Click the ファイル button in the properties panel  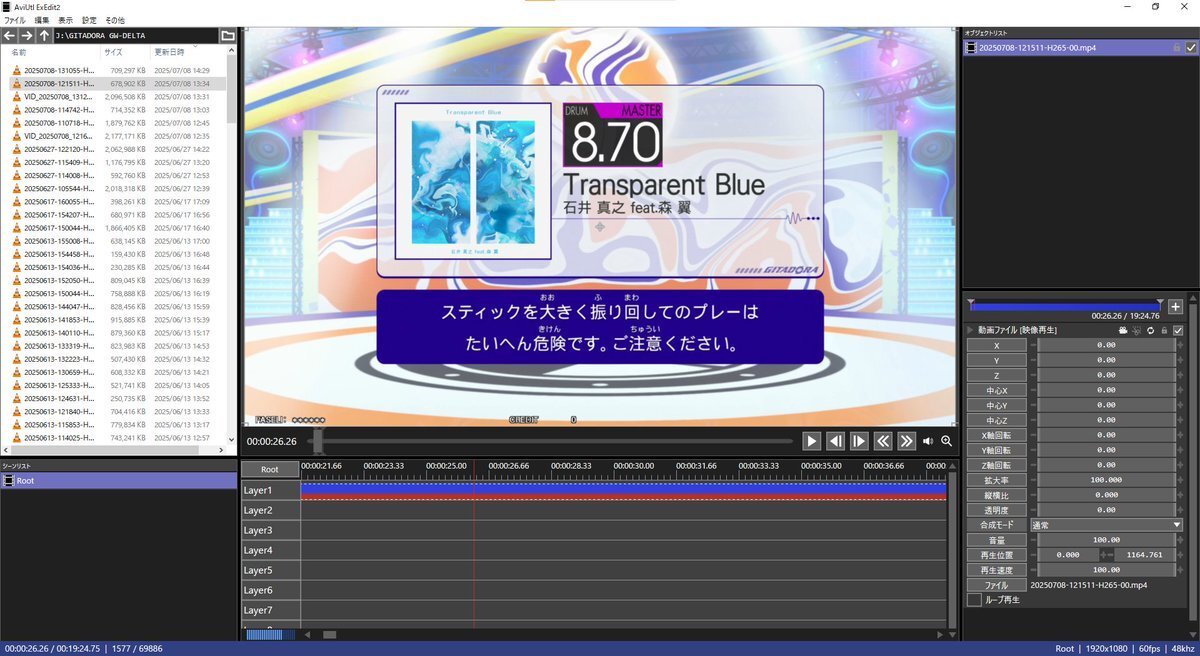(996, 585)
